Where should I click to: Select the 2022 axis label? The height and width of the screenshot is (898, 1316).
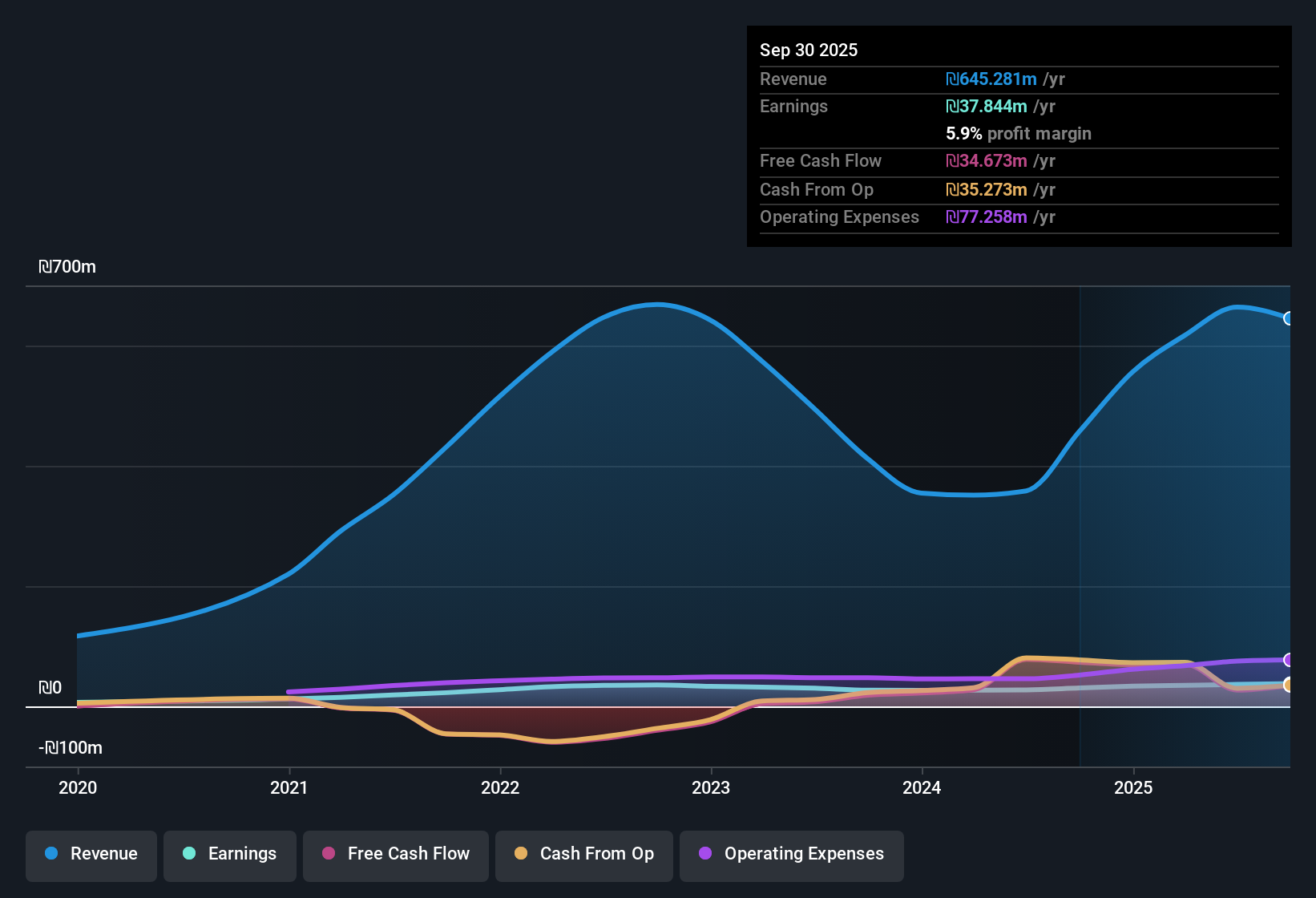500,787
